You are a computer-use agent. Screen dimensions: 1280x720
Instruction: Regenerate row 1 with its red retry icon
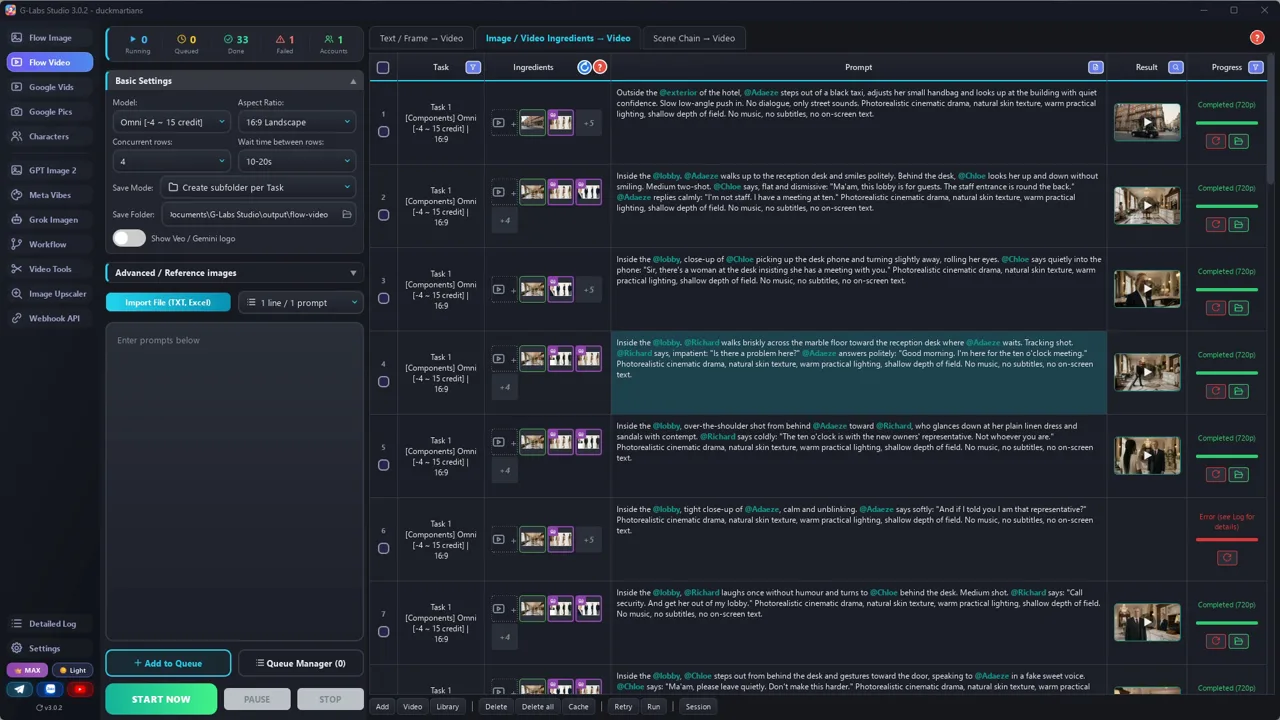click(1216, 142)
